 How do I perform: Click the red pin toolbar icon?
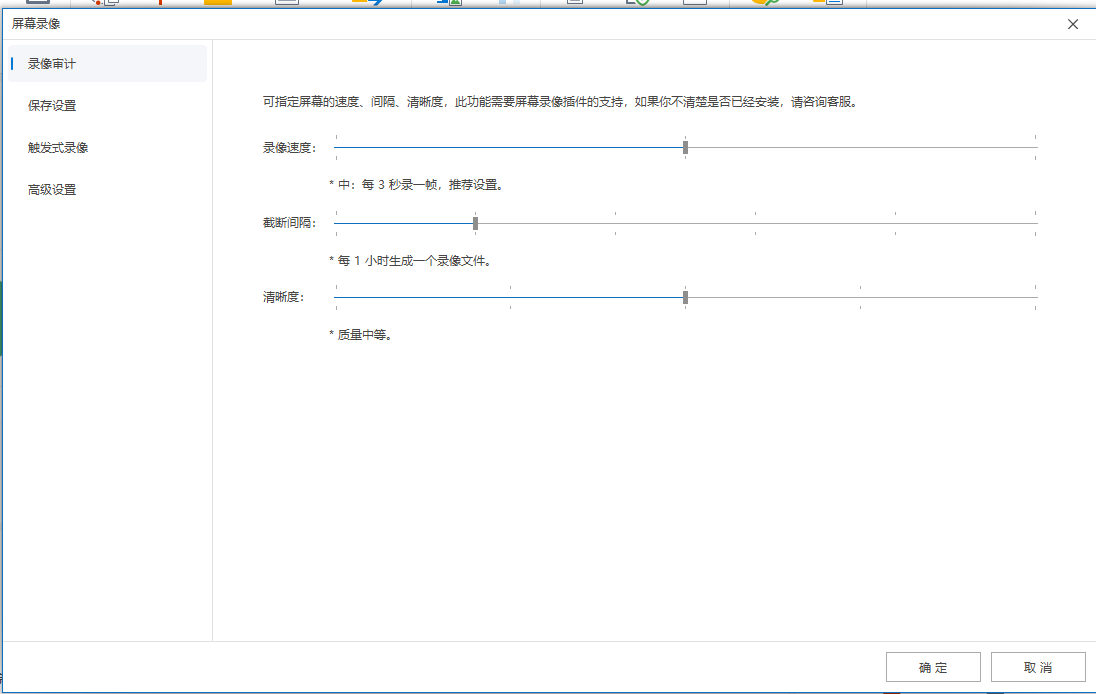159,4
